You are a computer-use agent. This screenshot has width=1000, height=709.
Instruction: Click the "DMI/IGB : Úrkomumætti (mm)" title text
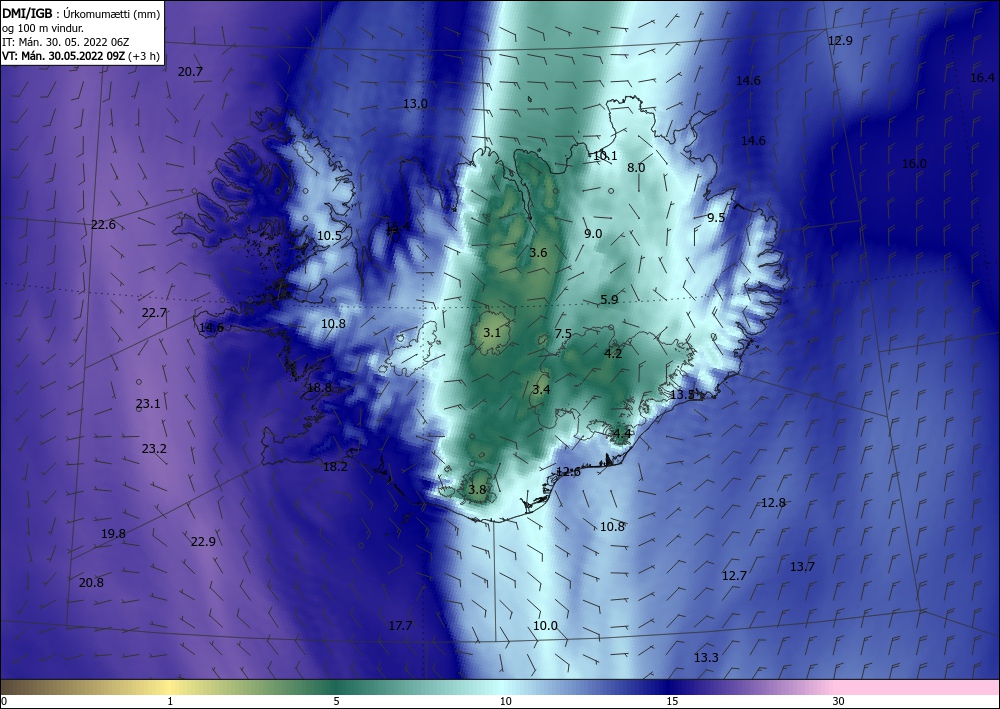point(82,14)
